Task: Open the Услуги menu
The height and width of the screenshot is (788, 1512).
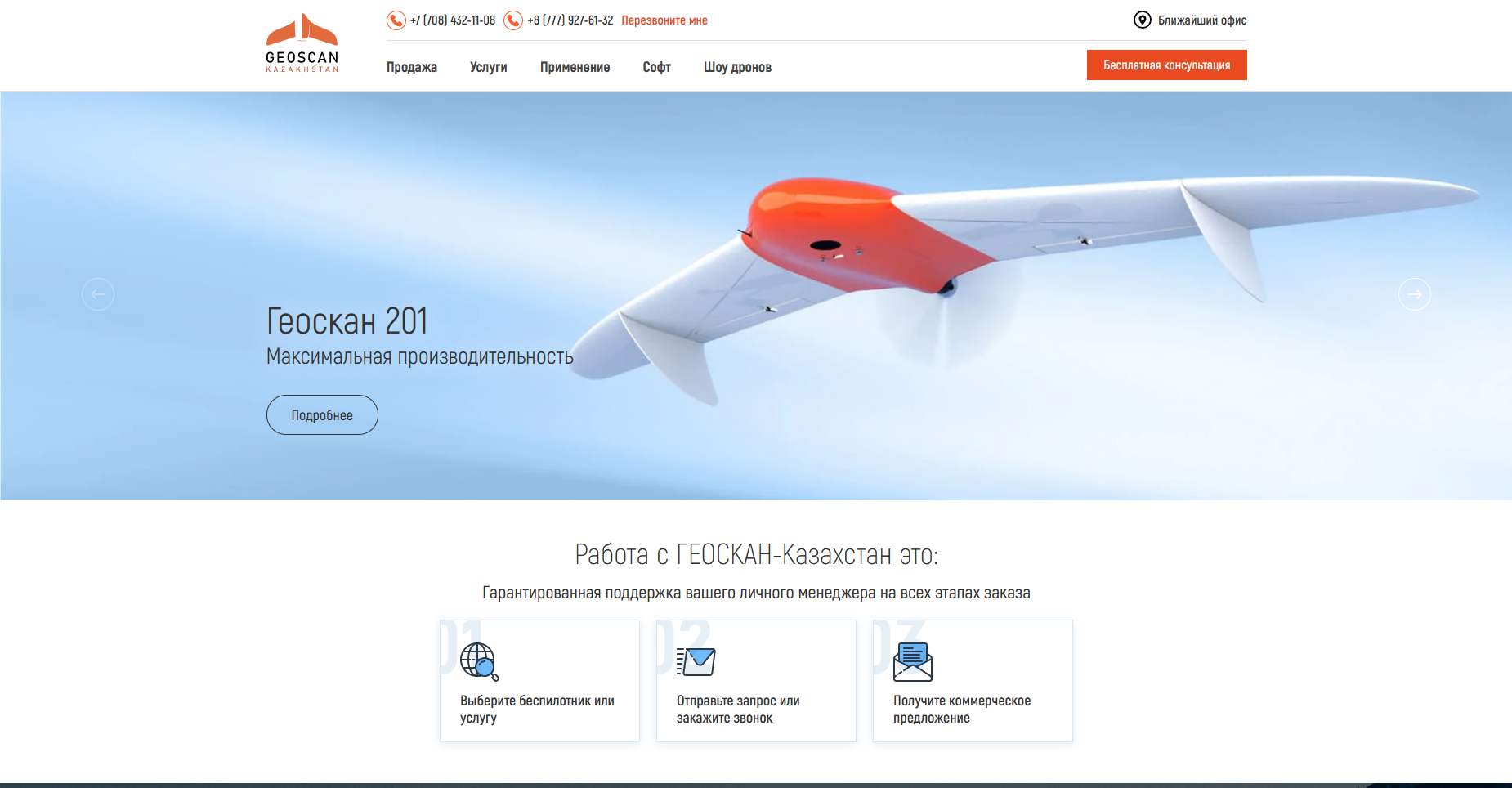Action: pyautogui.click(x=489, y=67)
